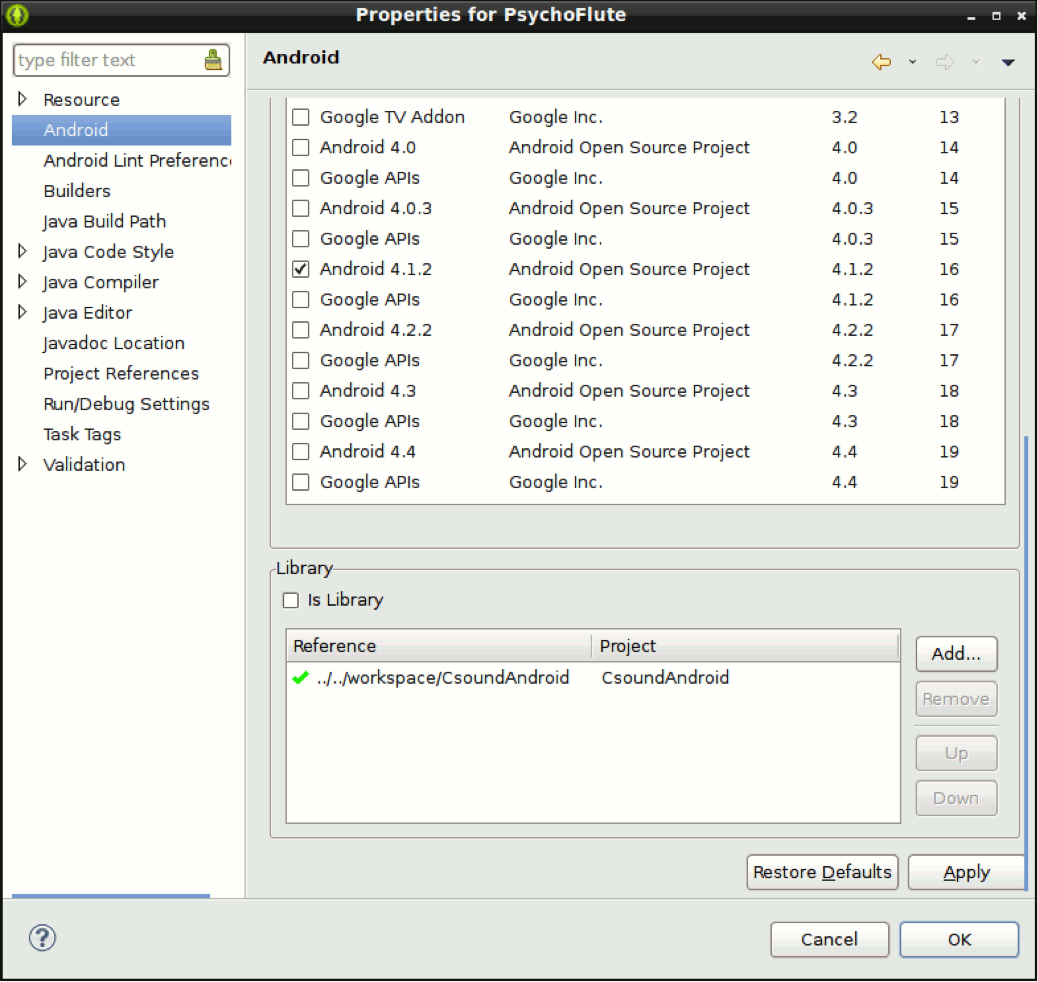The width and height of the screenshot is (1038, 982).
Task: Click the back navigation arrow icon
Action: click(x=881, y=62)
